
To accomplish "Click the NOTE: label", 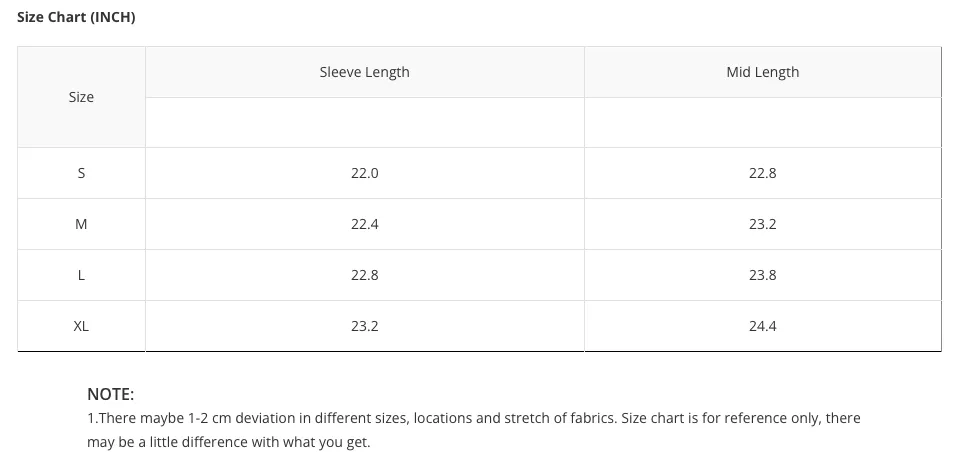I will pyautogui.click(x=110, y=394).
